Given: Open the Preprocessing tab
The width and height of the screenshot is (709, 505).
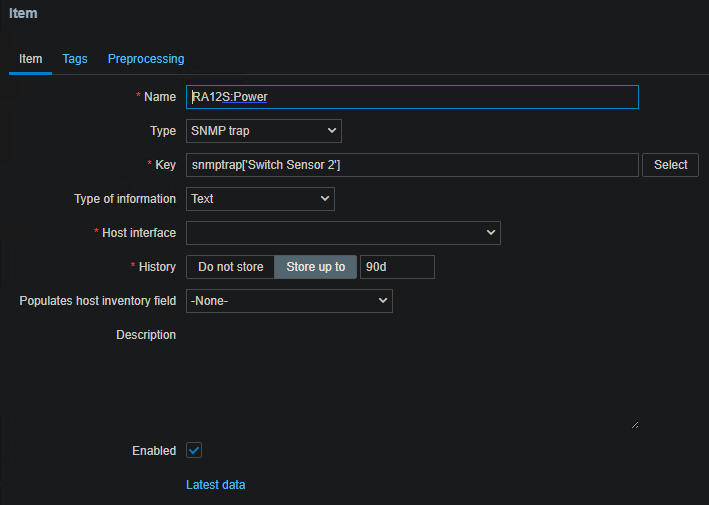Looking at the screenshot, I should (x=146, y=59).
